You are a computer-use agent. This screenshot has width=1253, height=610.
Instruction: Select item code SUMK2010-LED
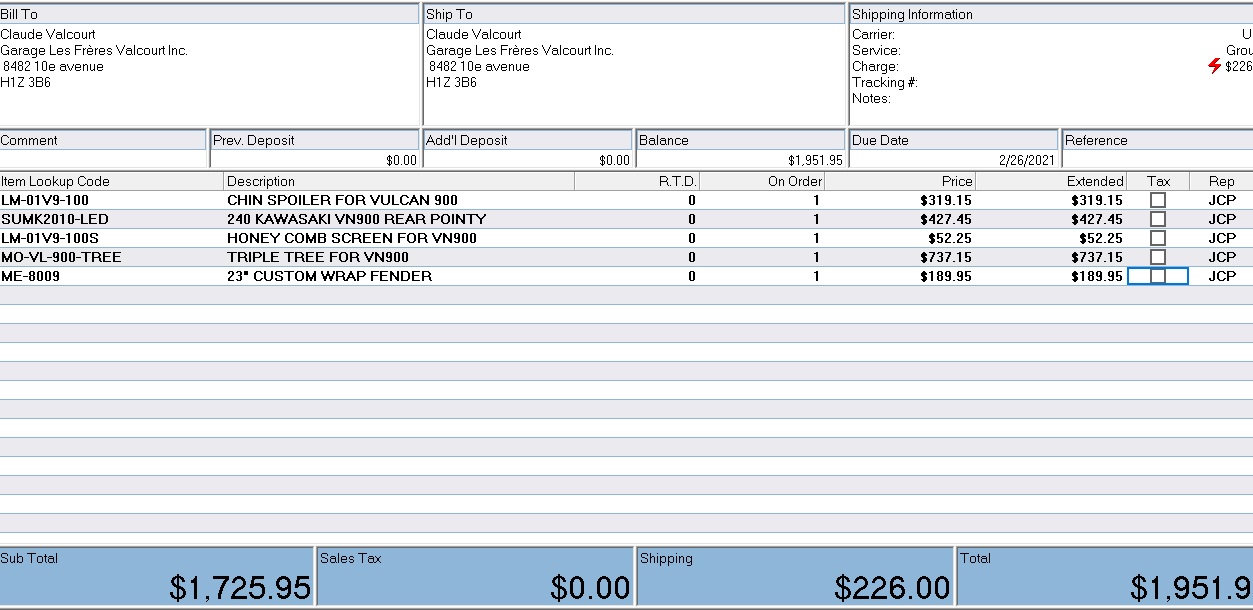pyautogui.click(x=55, y=219)
